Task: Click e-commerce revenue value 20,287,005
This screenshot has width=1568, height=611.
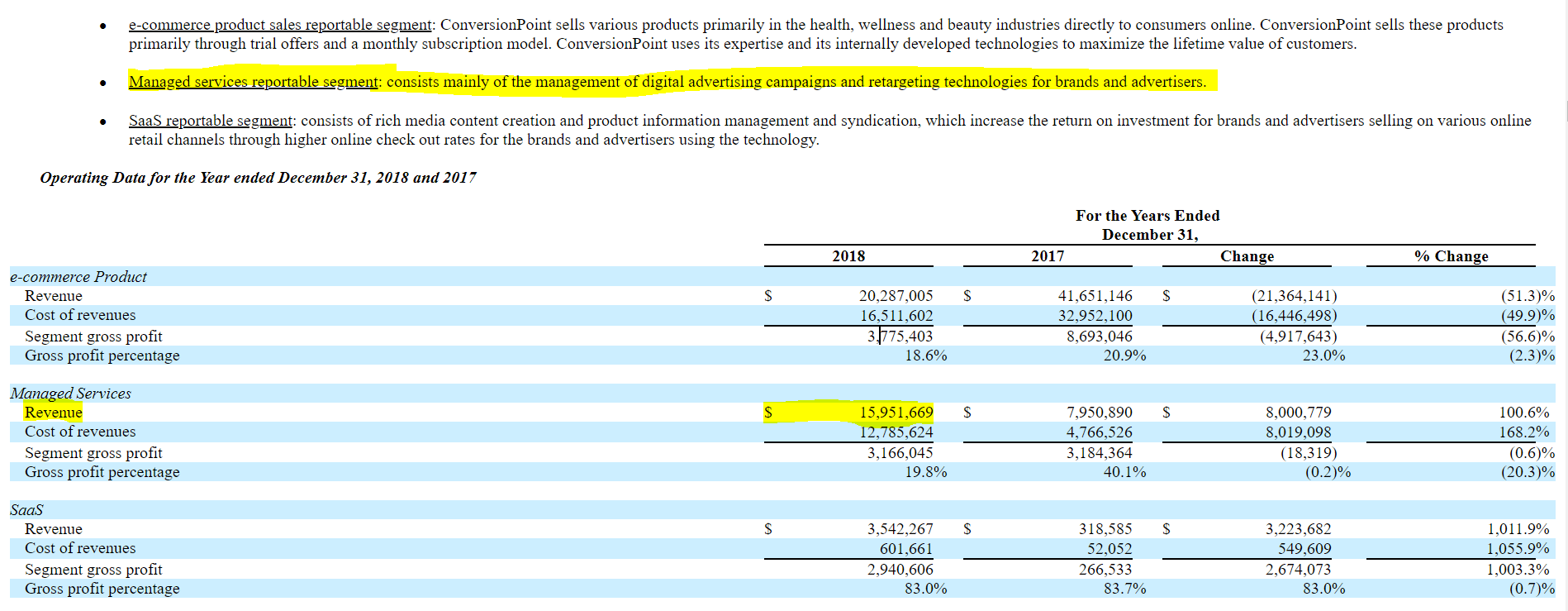Action: tap(896, 296)
